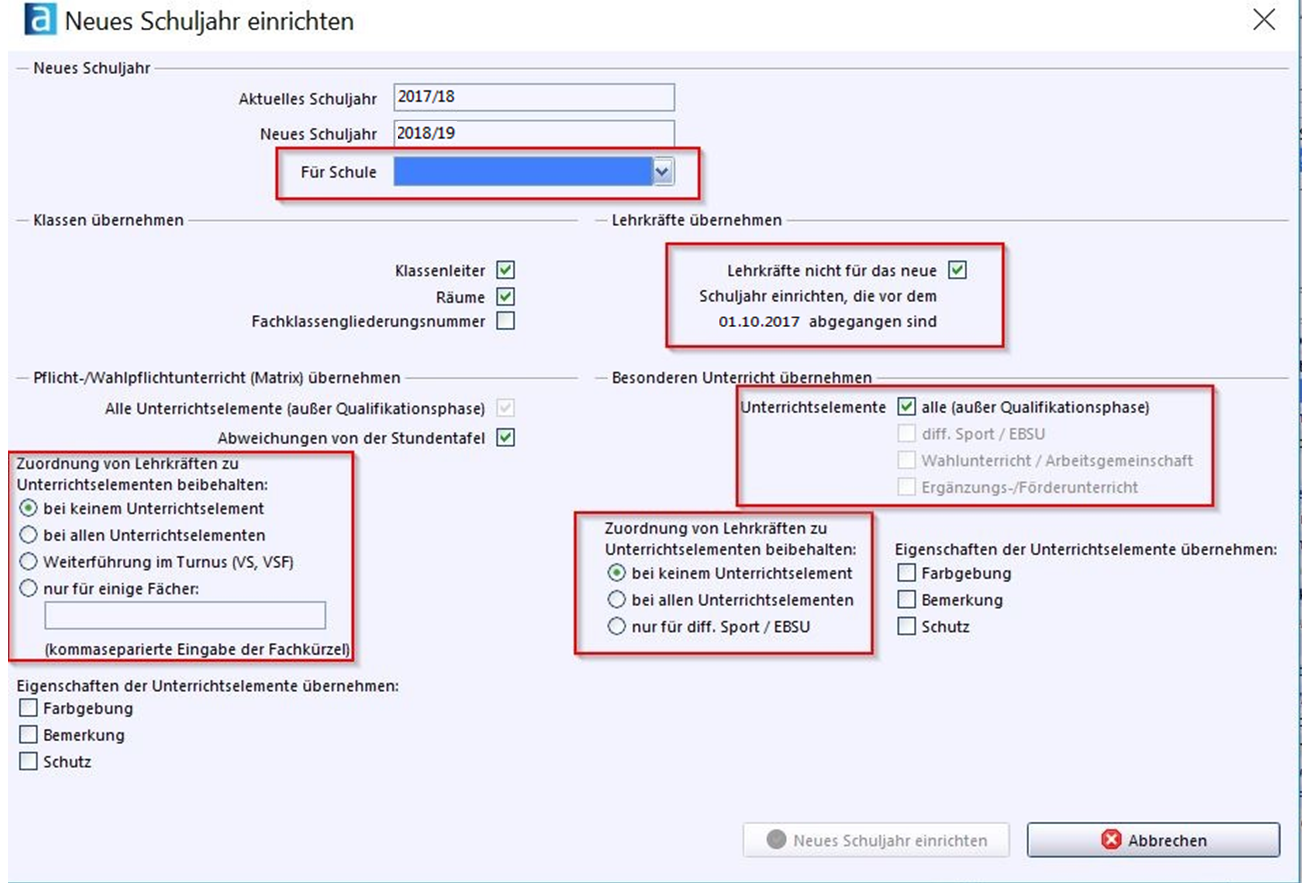Click the Besonderen Unterricht übernehmen heading
The height and width of the screenshot is (883, 1302).
[x=741, y=377]
